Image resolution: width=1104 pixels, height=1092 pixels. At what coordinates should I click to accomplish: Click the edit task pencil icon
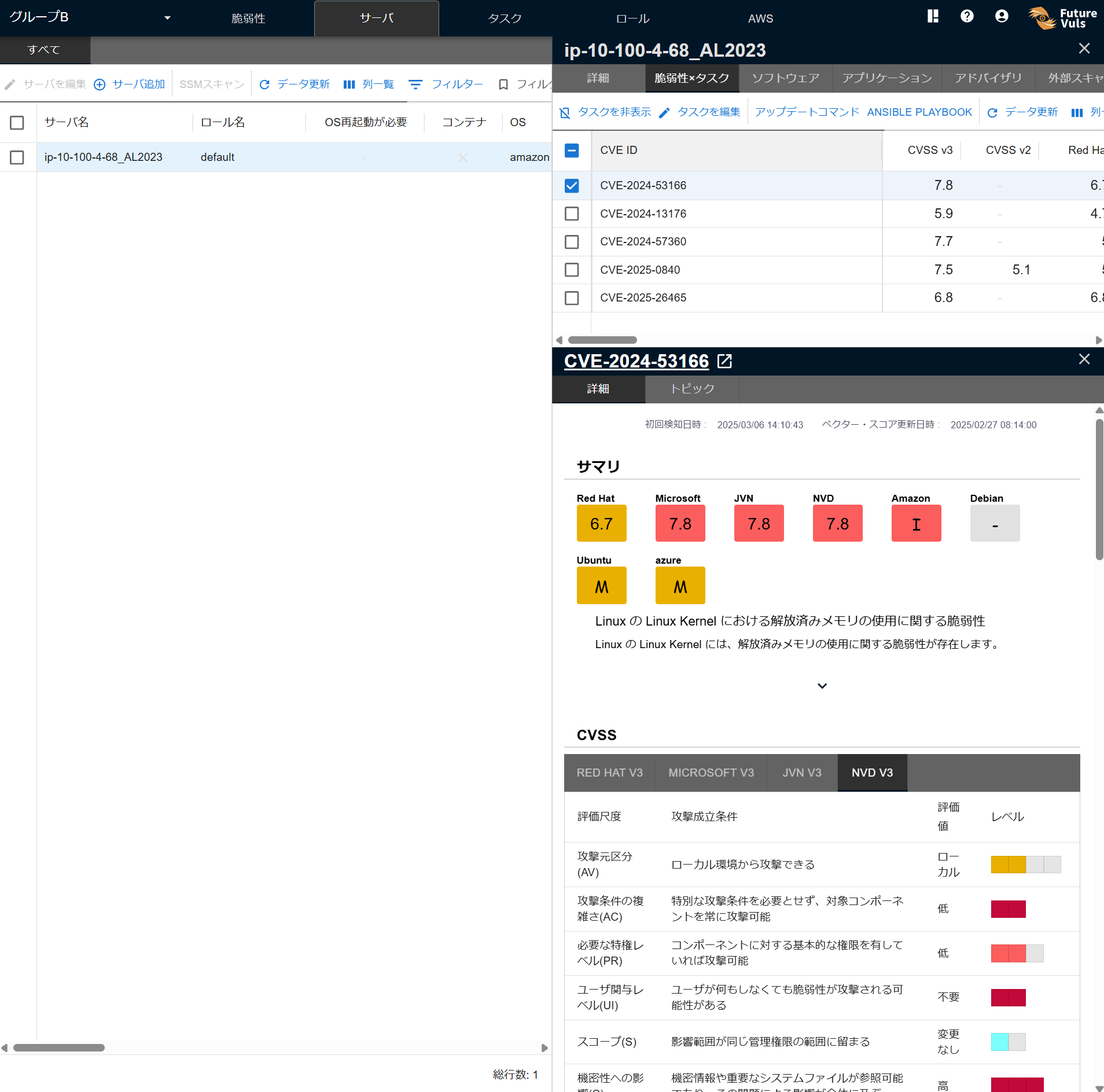pos(664,112)
